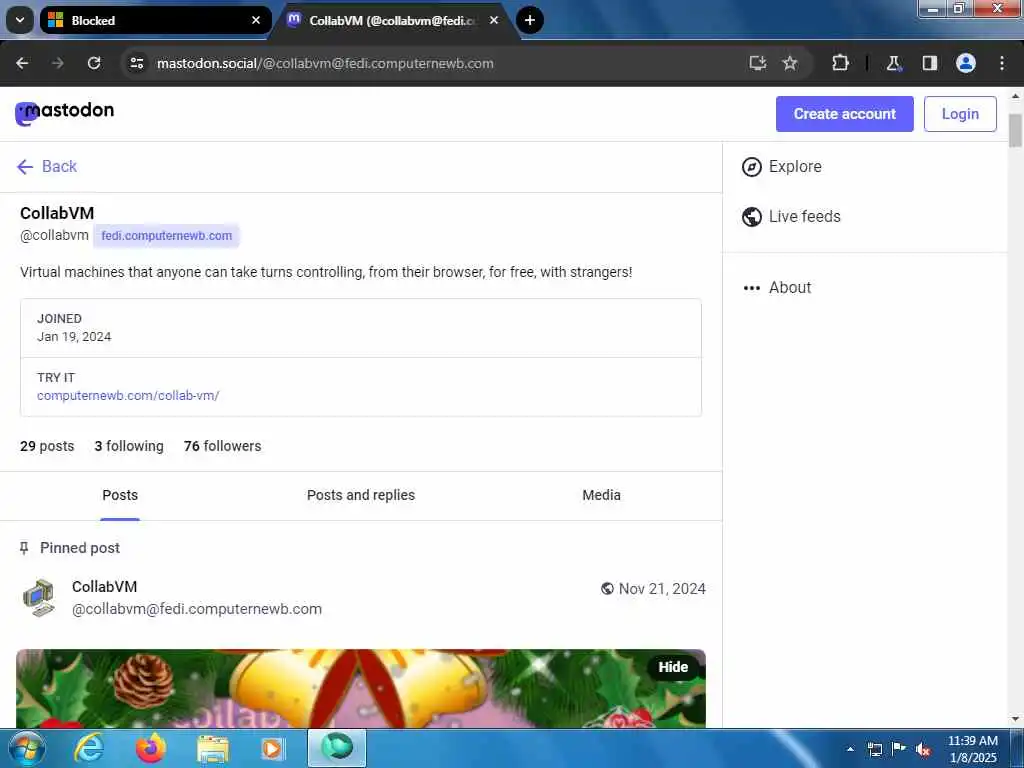1024x768 pixels.
Task: Select the Posts tab
Action: pyautogui.click(x=120, y=495)
